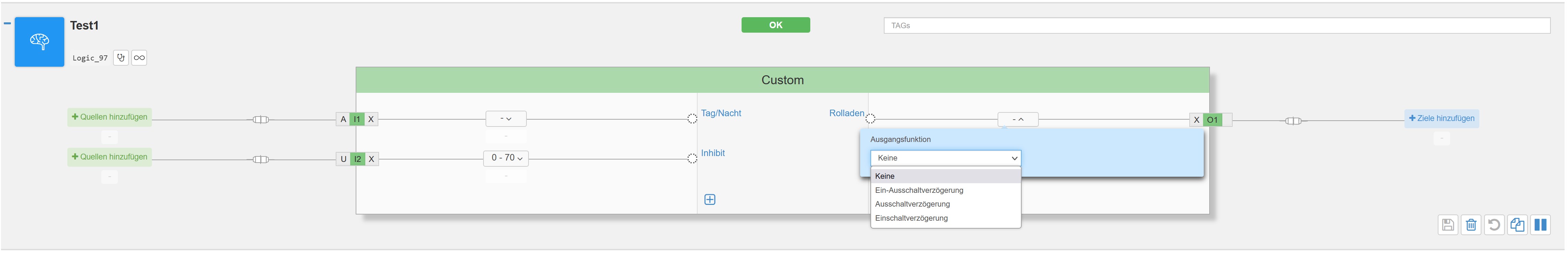
Task: Collapse the Test1 logic with the minus
Action: click(7, 24)
